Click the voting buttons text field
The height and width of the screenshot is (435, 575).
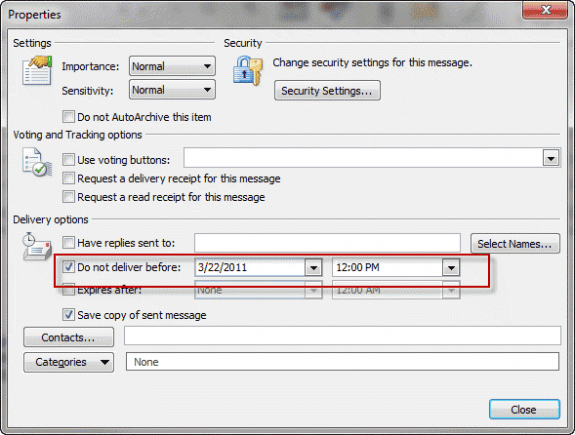coord(363,158)
